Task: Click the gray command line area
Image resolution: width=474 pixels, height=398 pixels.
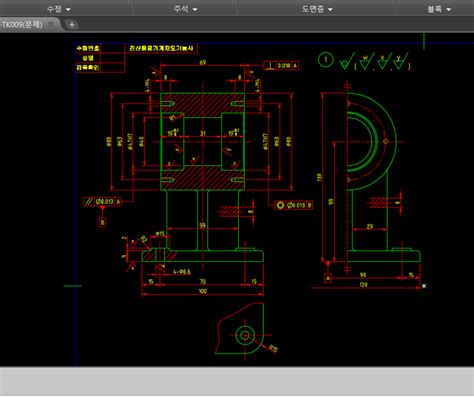Action: tap(237, 381)
